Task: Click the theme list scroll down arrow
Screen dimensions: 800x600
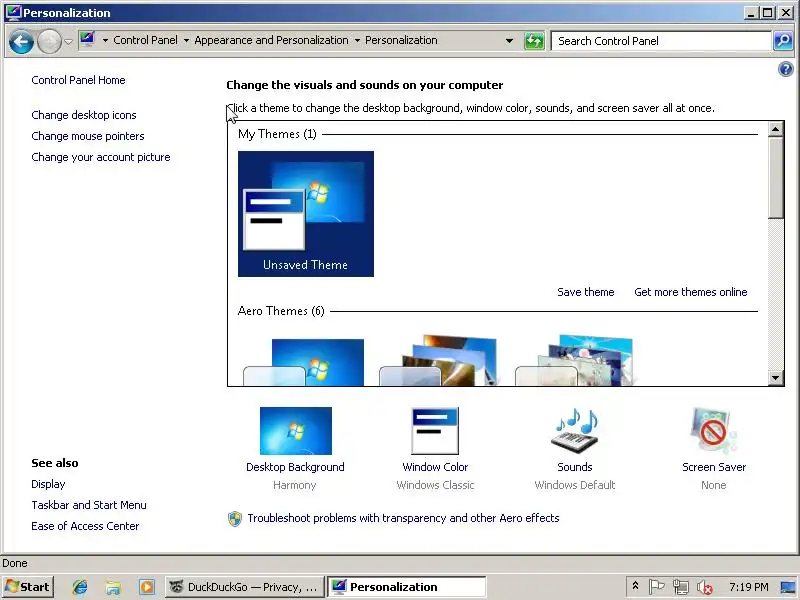Action: (776, 378)
